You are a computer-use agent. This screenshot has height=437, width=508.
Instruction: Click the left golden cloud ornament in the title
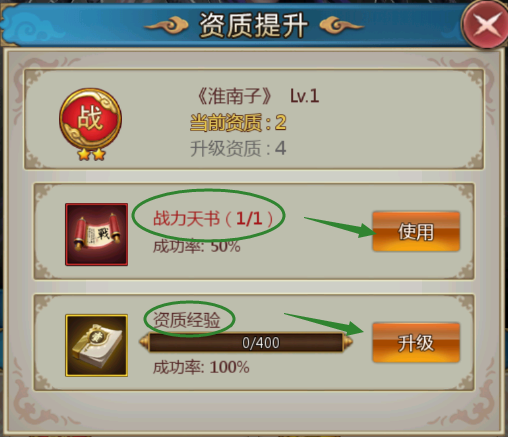(x=167, y=26)
